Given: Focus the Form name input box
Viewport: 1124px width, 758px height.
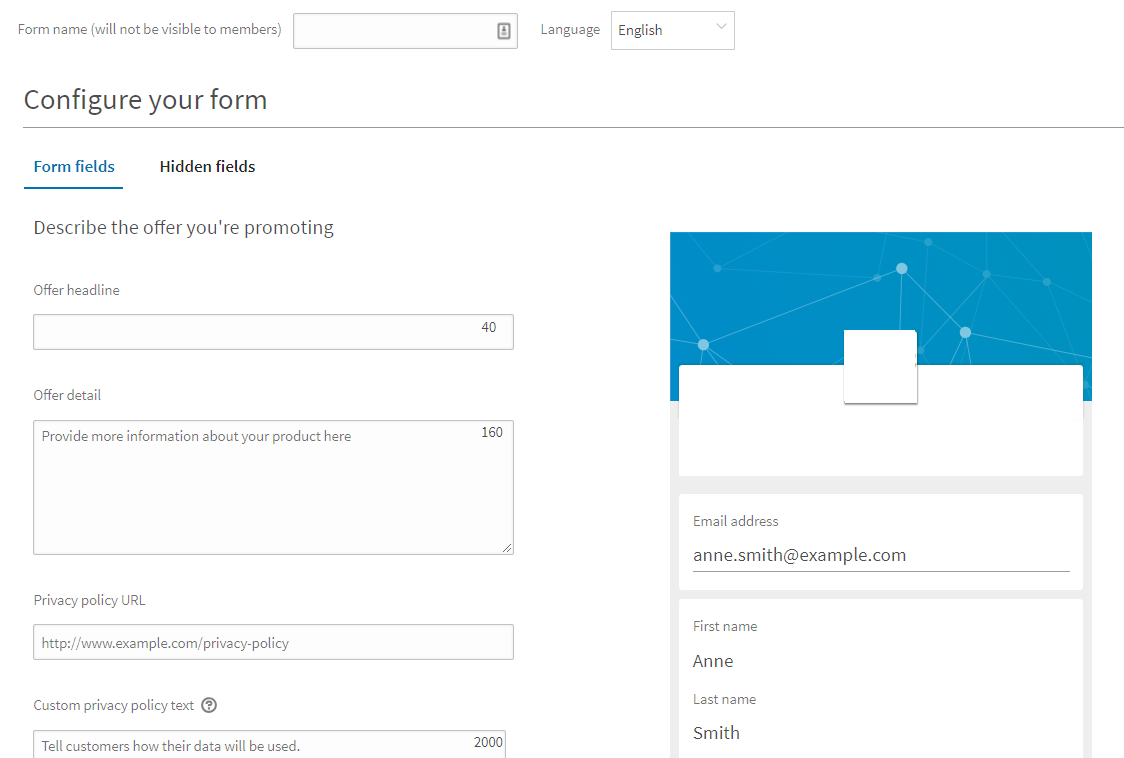Looking at the screenshot, I should pos(395,31).
